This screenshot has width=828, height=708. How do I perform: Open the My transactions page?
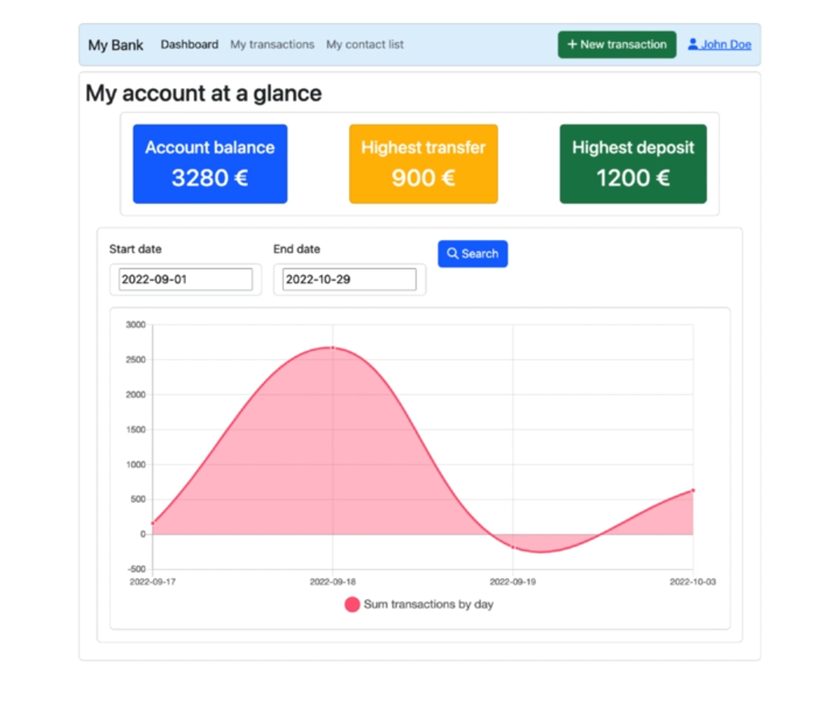click(x=273, y=44)
